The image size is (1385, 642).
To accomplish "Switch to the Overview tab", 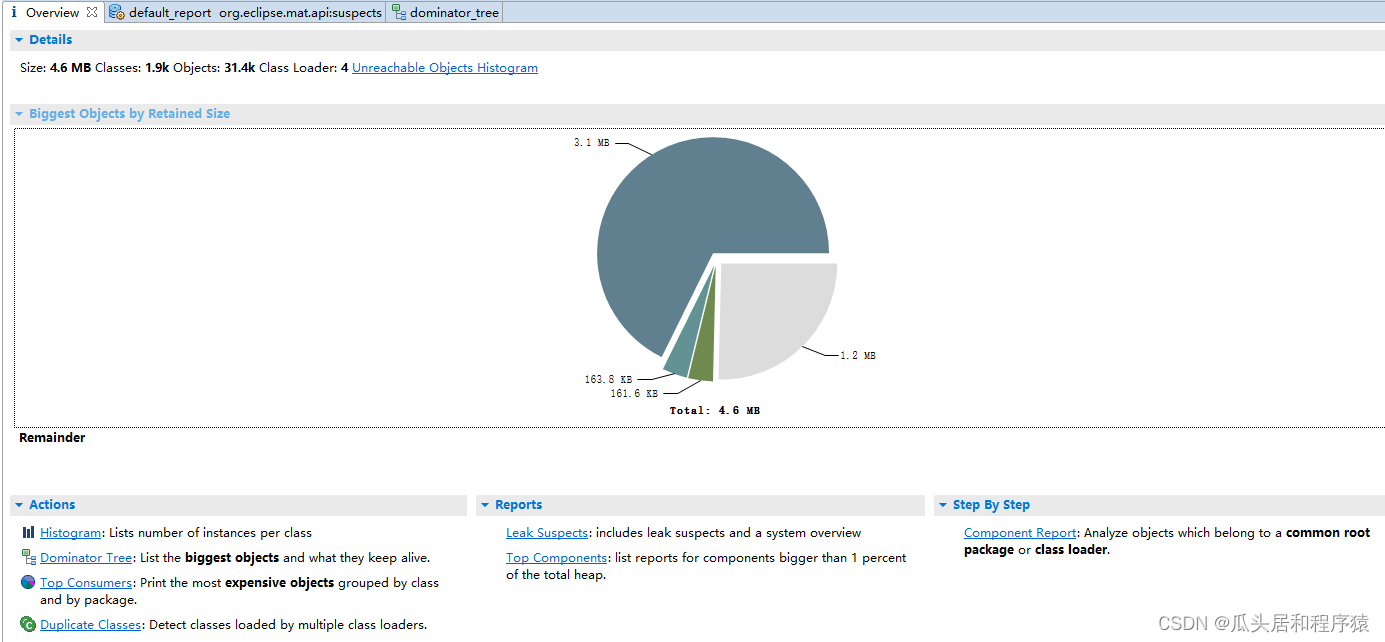I will click(x=52, y=13).
